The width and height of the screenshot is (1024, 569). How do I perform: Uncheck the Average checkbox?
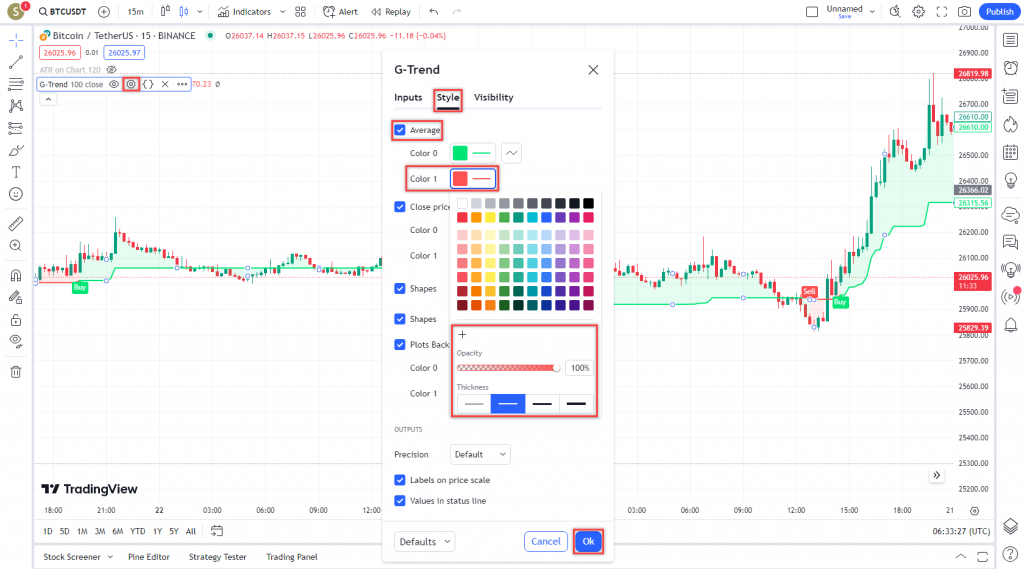[400, 130]
